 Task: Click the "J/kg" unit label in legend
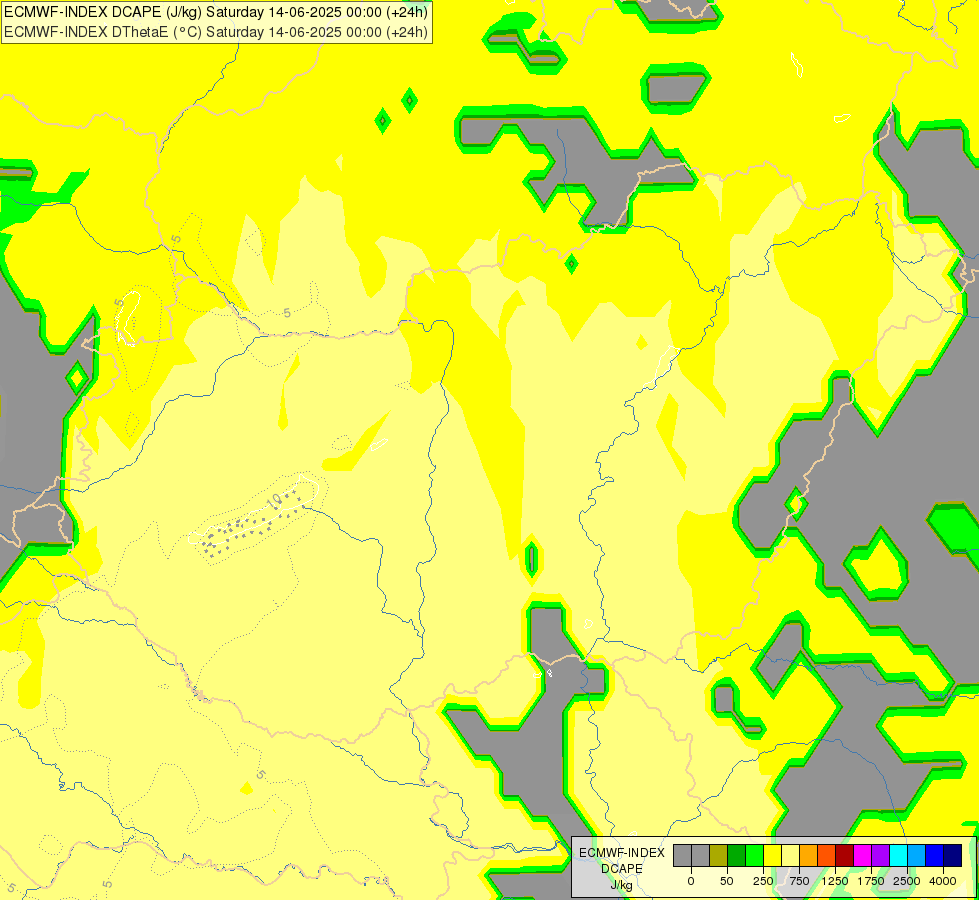(x=622, y=885)
